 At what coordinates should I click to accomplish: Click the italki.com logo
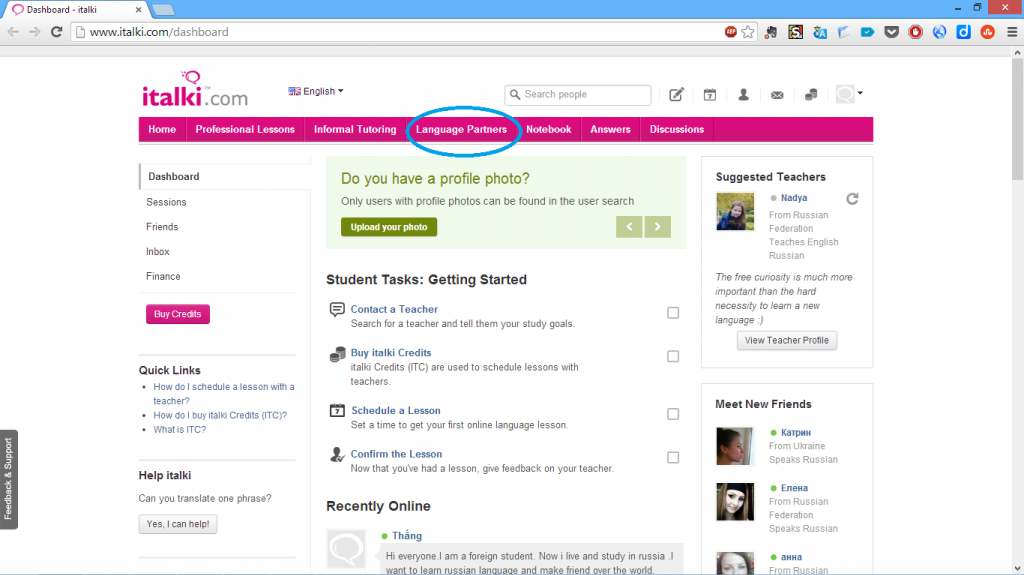coord(195,90)
